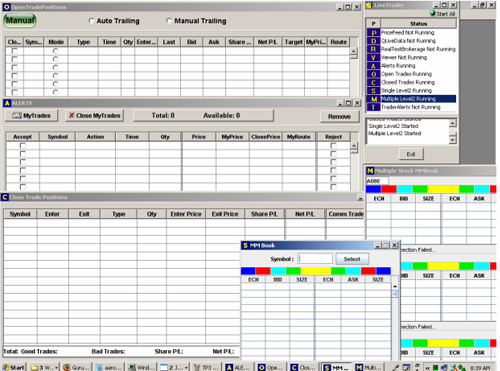
Task: Select the Auto Trailing radio button
Action: [91, 21]
